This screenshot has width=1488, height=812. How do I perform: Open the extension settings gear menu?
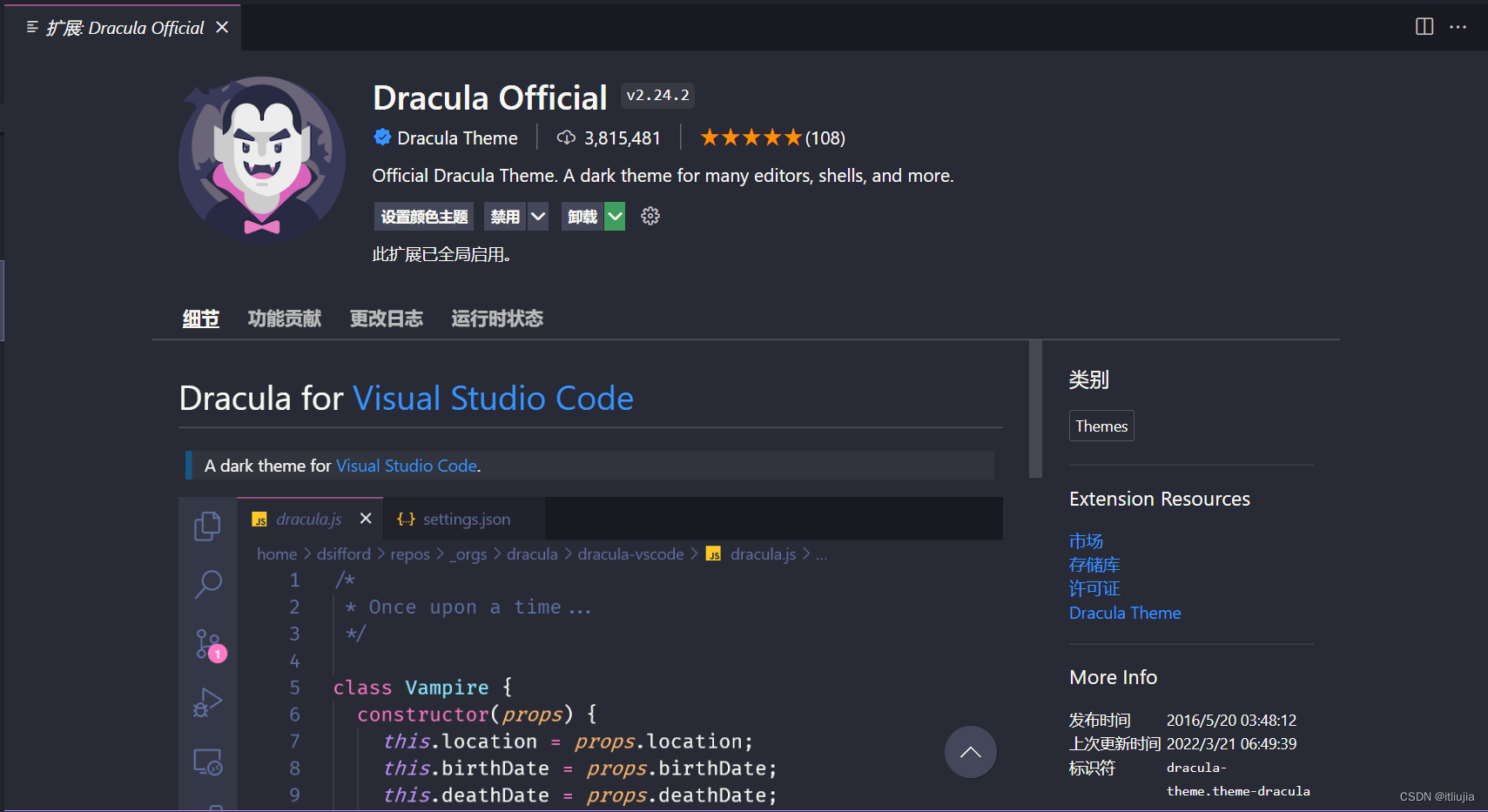coord(650,217)
